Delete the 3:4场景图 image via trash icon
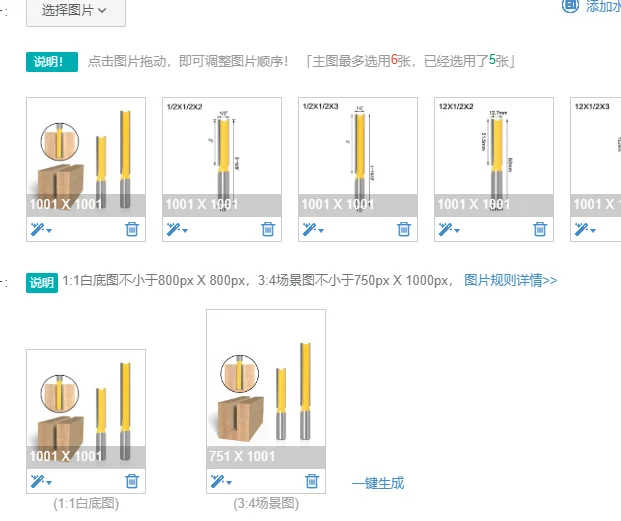Screen dimensions: 621x521 coord(312,481)
